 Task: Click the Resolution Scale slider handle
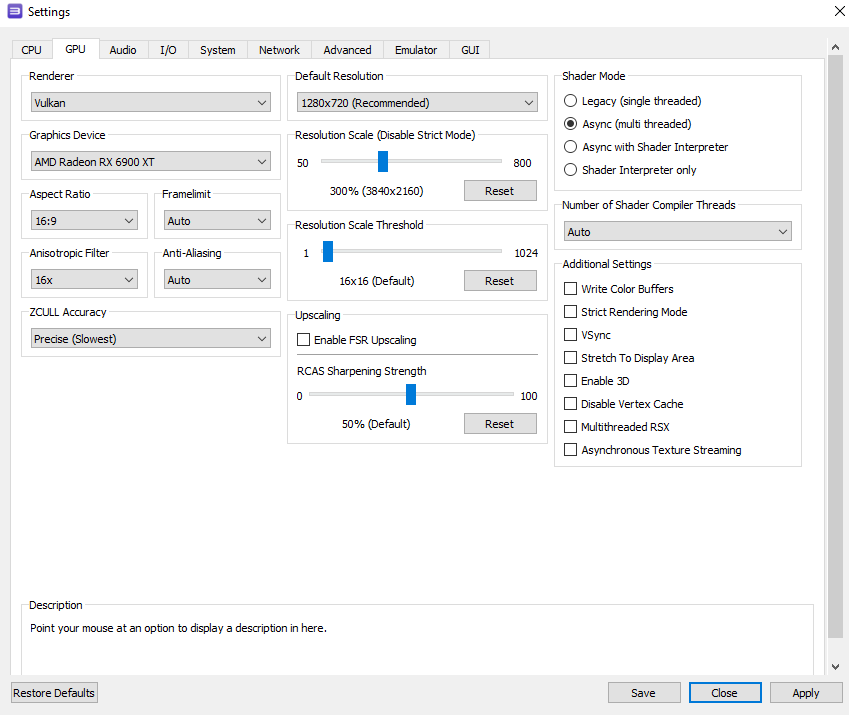383,161
